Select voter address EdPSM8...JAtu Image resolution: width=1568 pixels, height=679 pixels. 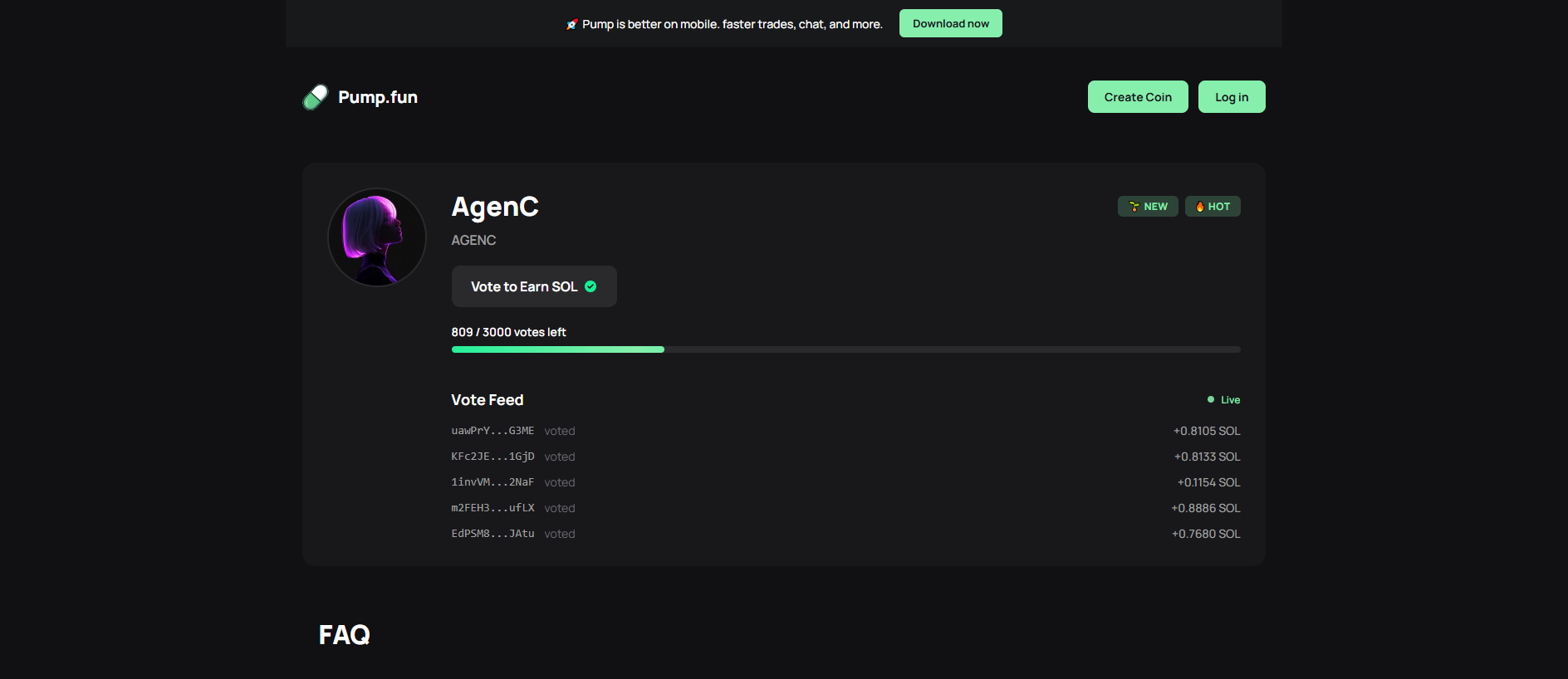[x=492, y=534]
